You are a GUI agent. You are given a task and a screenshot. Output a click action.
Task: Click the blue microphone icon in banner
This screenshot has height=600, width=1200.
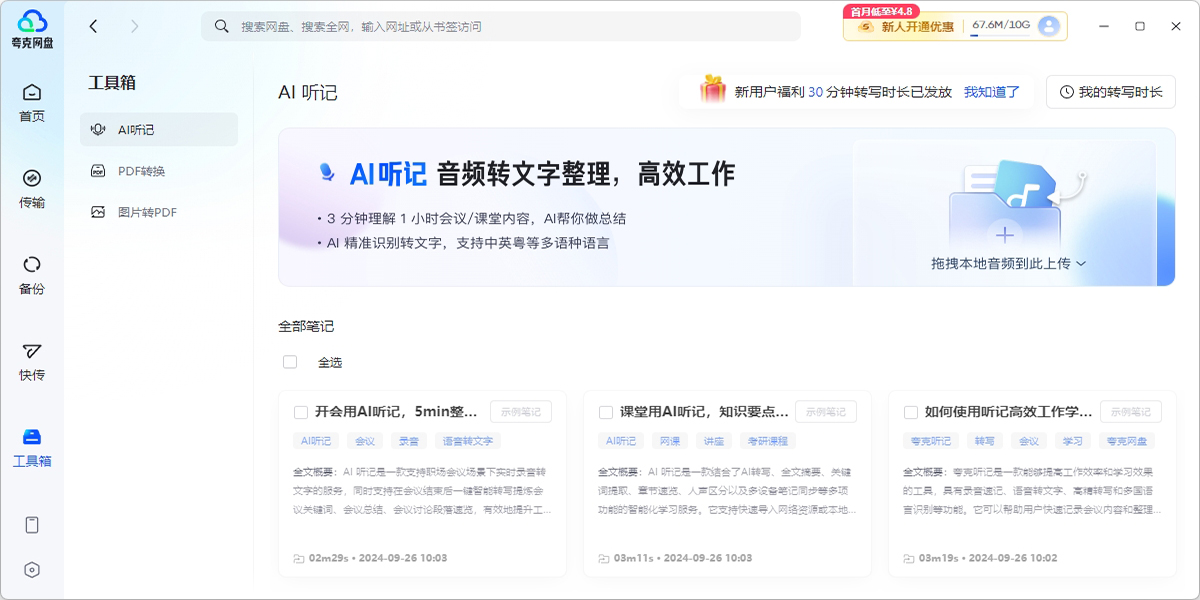pos(327,174)
